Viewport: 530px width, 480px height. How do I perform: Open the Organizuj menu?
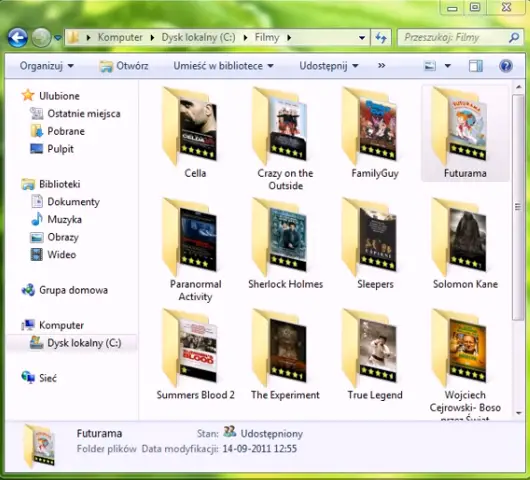(46, 66)
